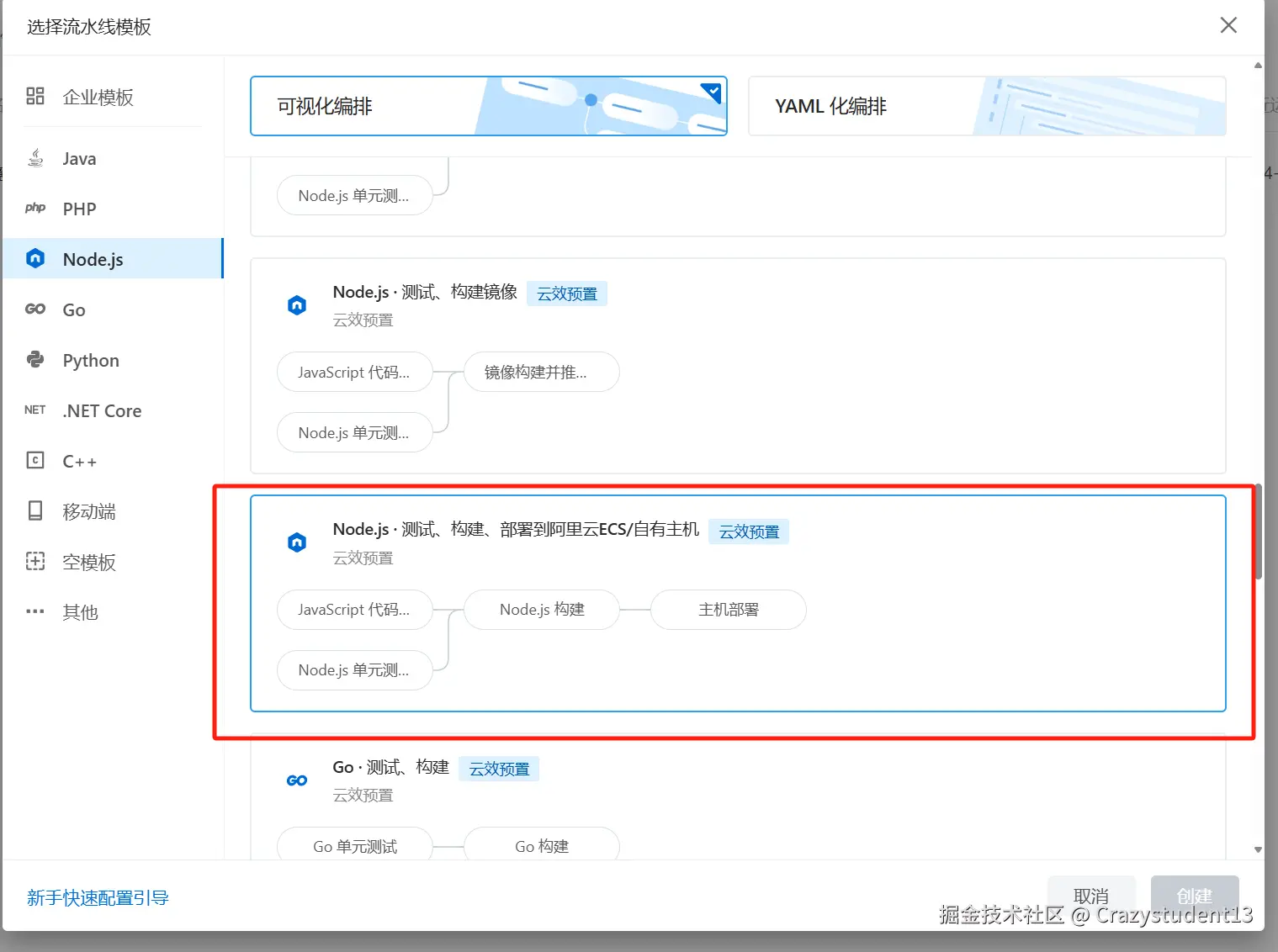The height and width of the screenshot is (952, 1278).
Task: Select the Go · 测试、构建 template title
Action: tap(391, 767)
